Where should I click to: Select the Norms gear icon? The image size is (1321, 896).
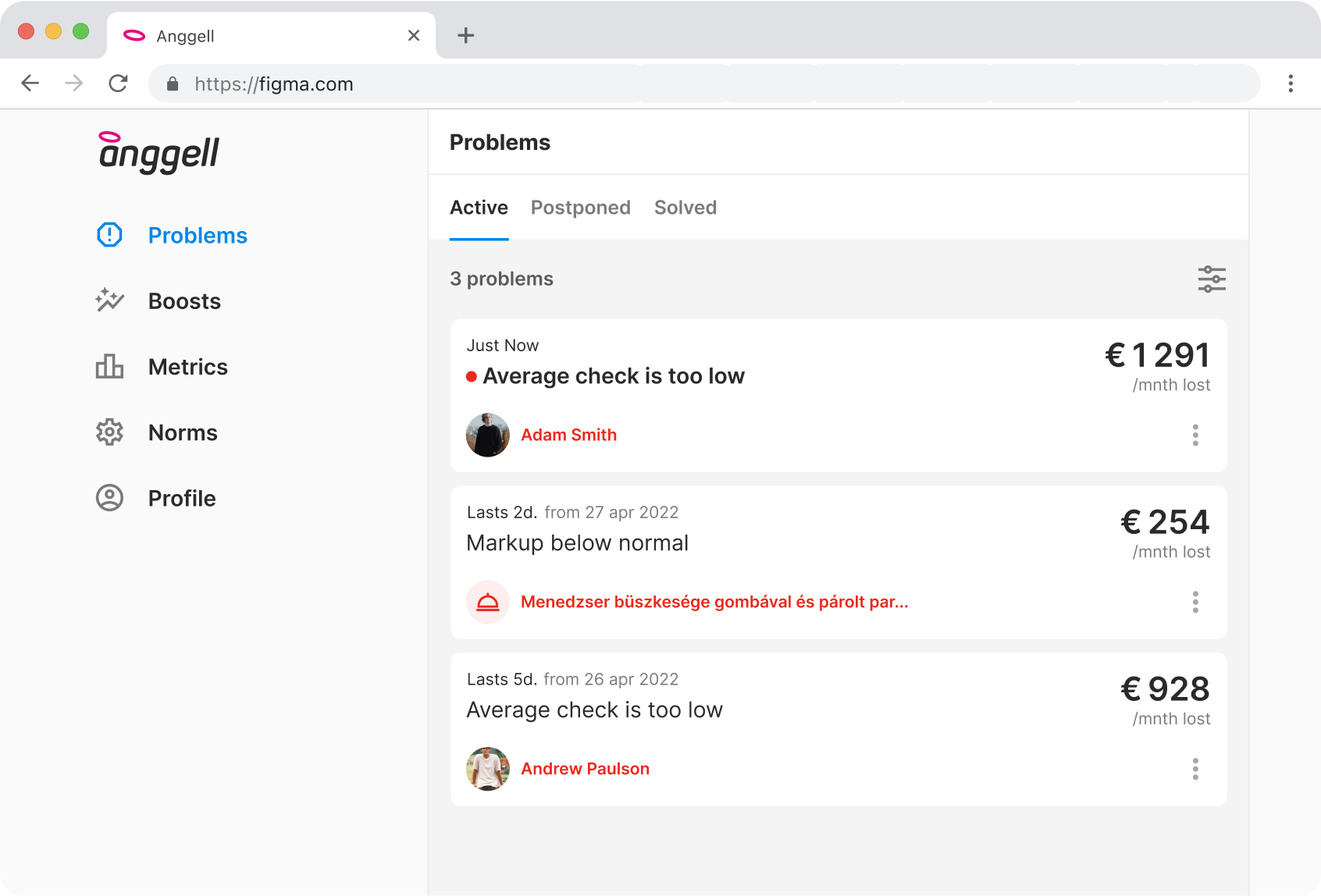(109, 432)
